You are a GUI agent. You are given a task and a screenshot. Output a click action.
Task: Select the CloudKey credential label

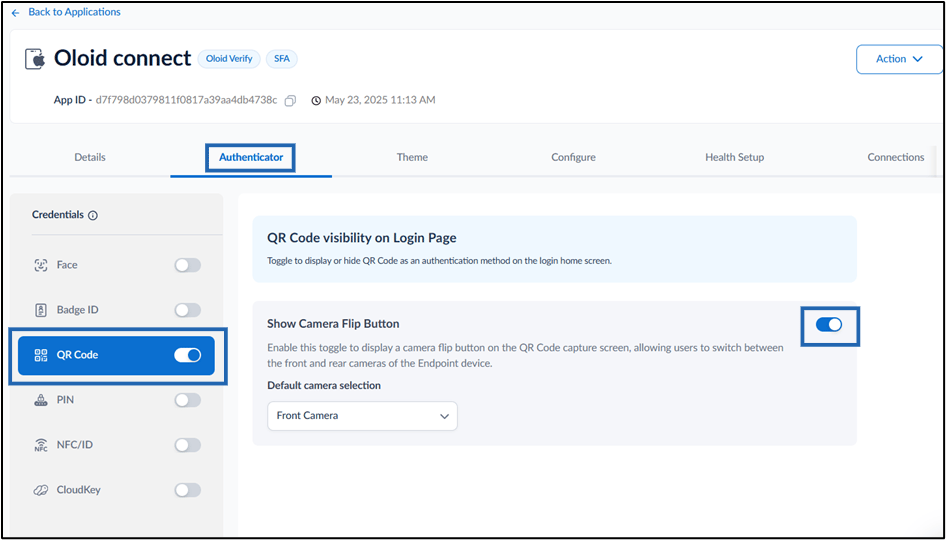pyautogui.click(x=78, y=490)
